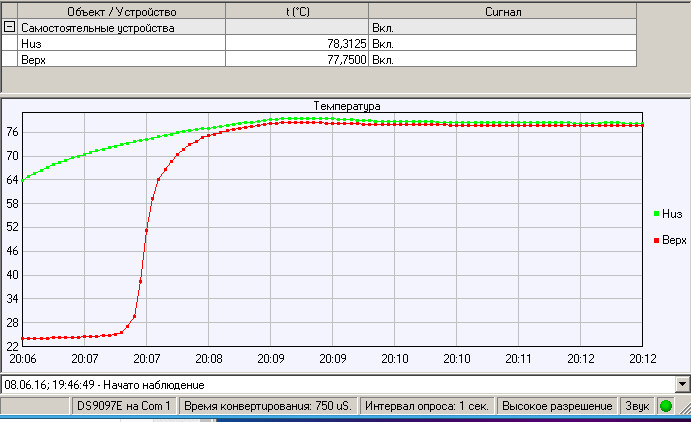
Task: Toggle Вкл. signal for Низ sensor
Action: click(x=383, y=44)
